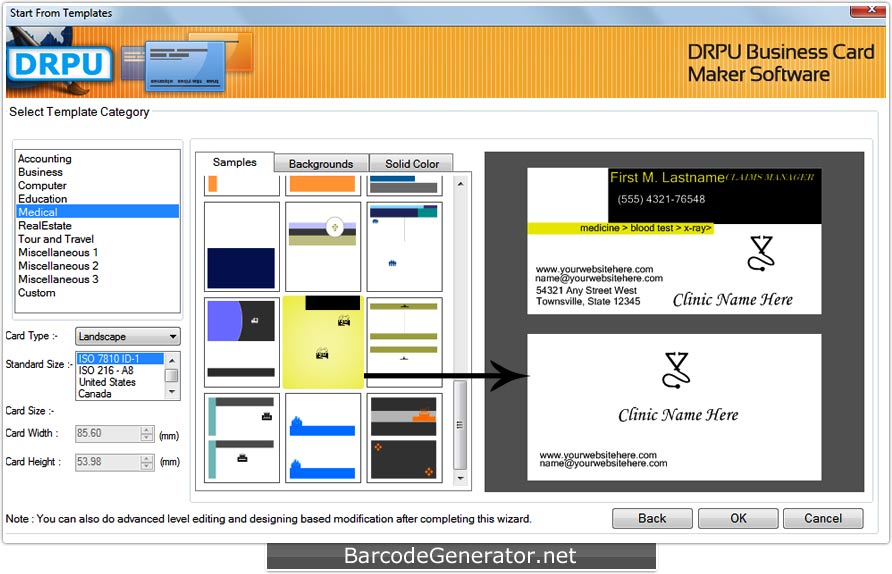Click the Card Width input field
This screenshot has height=574, width=892.
(x=108, y=433)
